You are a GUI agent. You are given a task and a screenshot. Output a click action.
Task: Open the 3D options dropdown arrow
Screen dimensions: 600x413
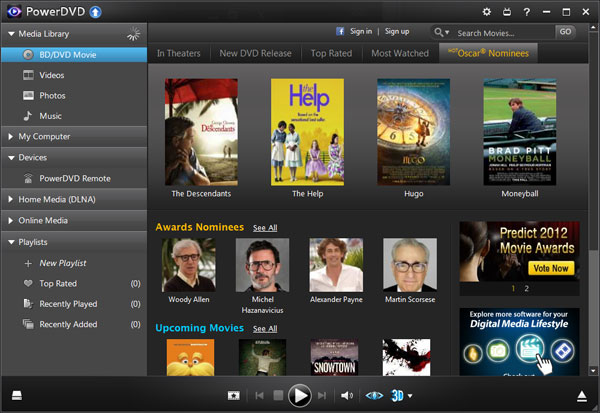click(x=410, y=396)
